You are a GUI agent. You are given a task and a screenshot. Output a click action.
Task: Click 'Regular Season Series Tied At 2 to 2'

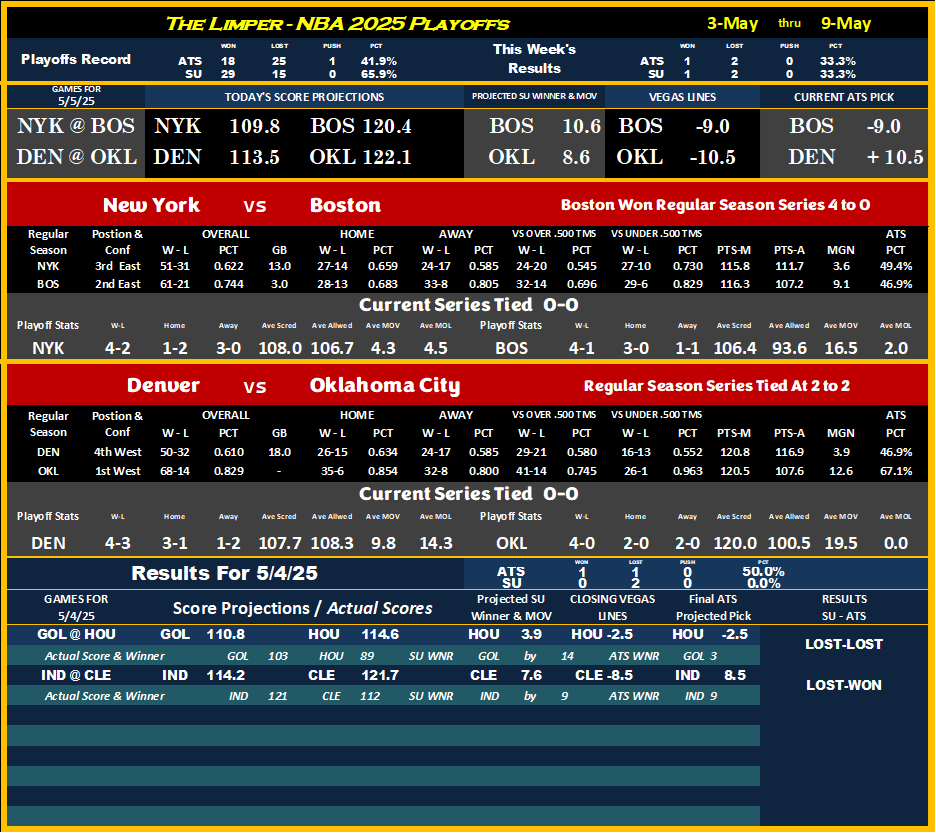(716, 386)
